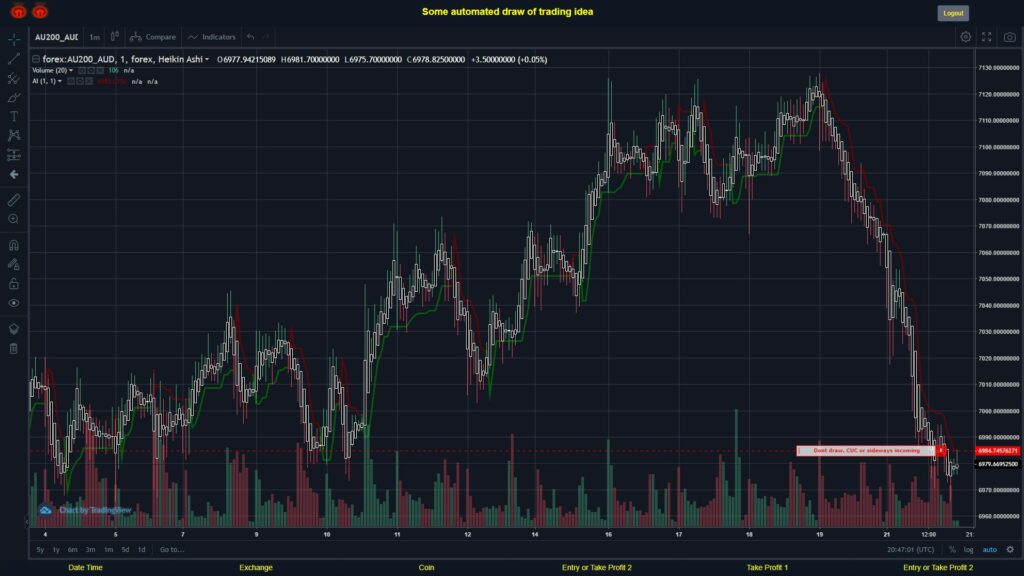The width and height of the screenshot is (1024, 576).
Task: Toggle Volume indicator visibility eye
Action: (x=82, y=71)
